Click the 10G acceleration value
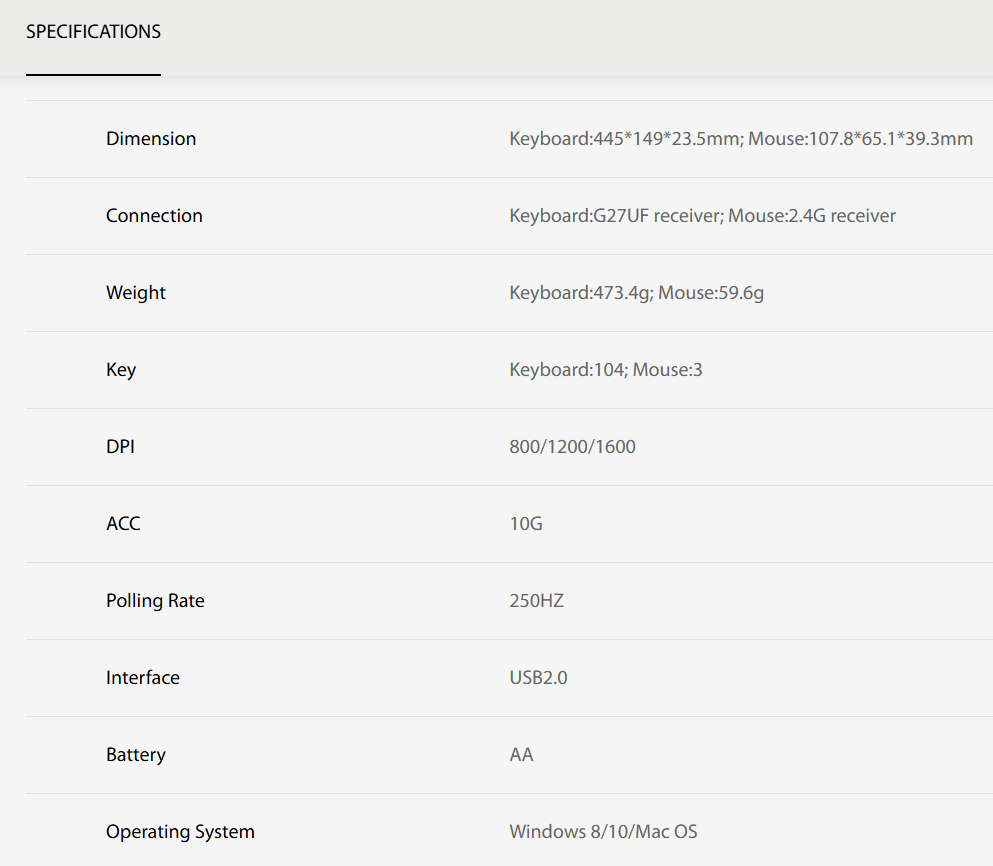Viewport: 993px width, 866px height. pos(526,524)
